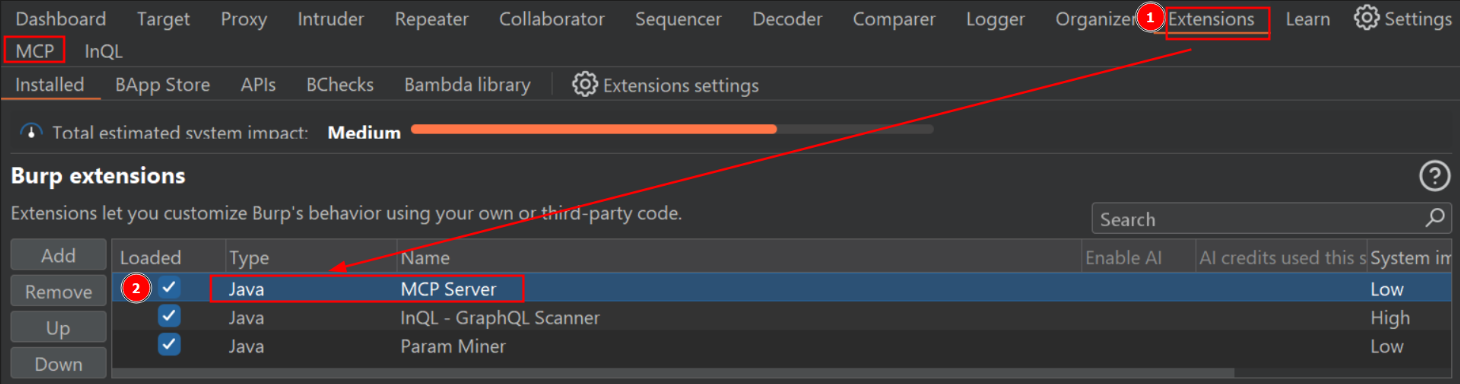The image size is (1460, 384).
Task: Open the Repeater tab
Action: 431,19
